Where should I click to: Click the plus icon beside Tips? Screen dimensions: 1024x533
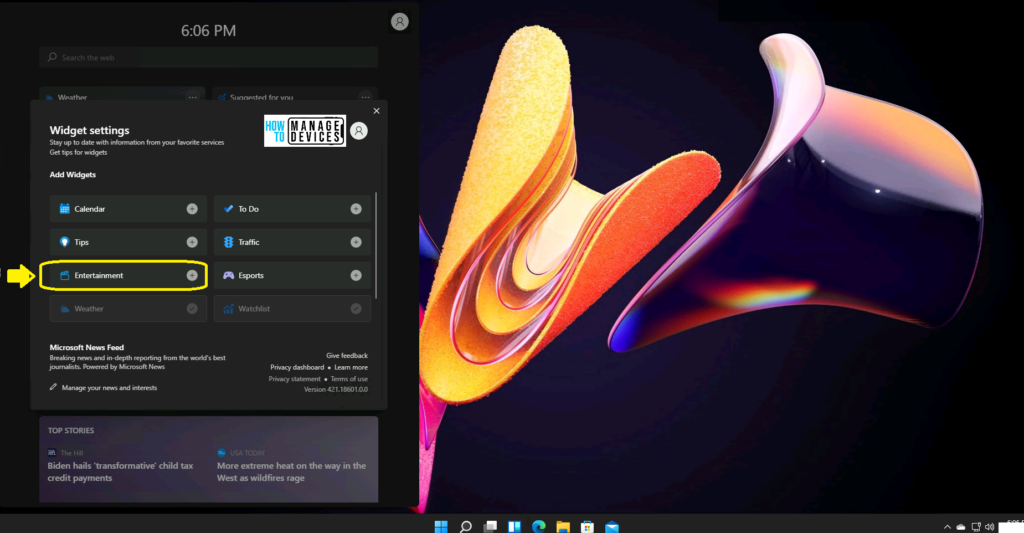pyautogui.click(x=192, y=242)
